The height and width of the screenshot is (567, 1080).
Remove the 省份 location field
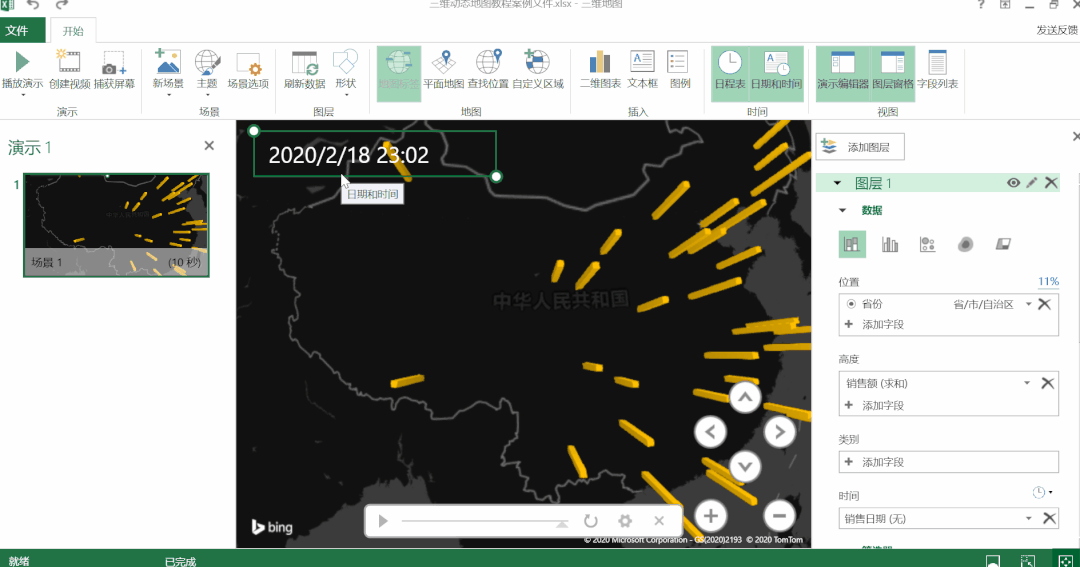tap(1045, 304)
